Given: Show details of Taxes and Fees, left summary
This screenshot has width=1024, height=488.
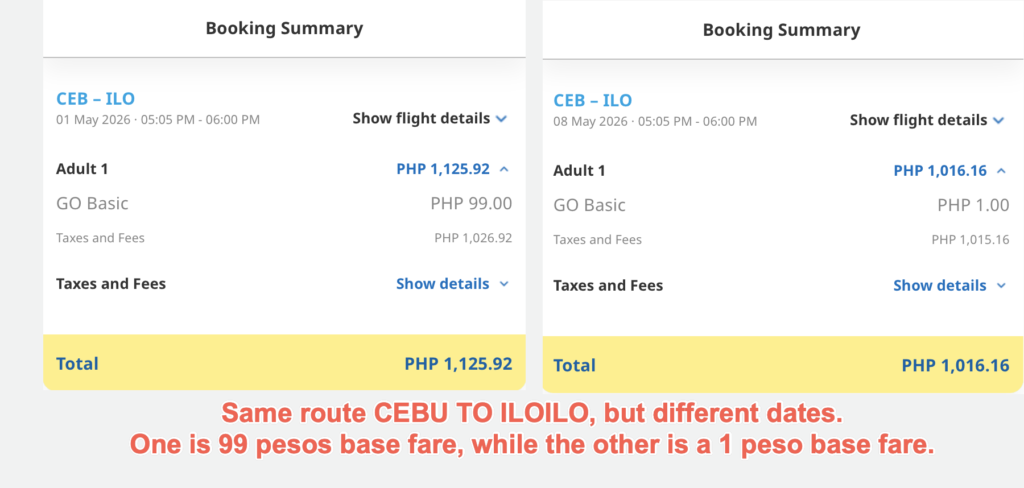Looking at the screenshot, I should click(451, 284).
